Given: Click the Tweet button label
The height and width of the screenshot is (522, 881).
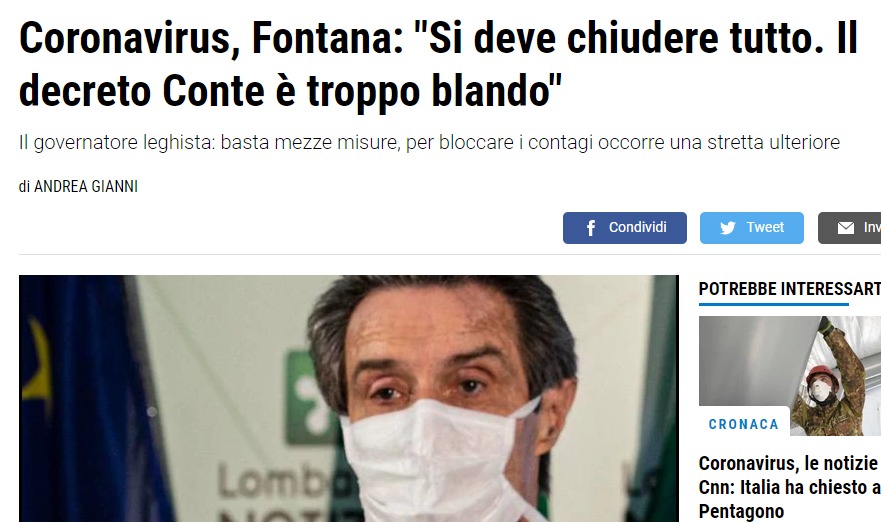Looking at the screenshot, I should [765, 228].
